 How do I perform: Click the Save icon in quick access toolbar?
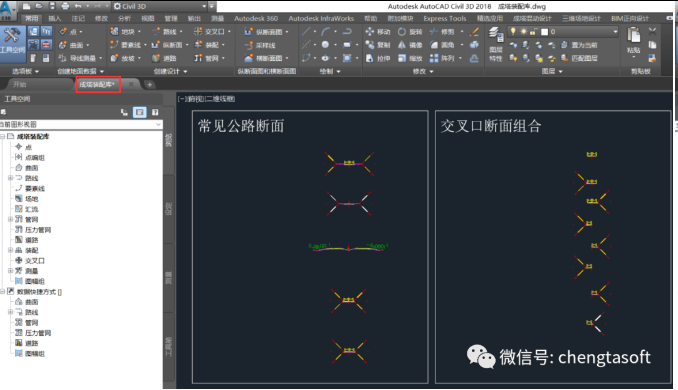[x=52, y=6]
